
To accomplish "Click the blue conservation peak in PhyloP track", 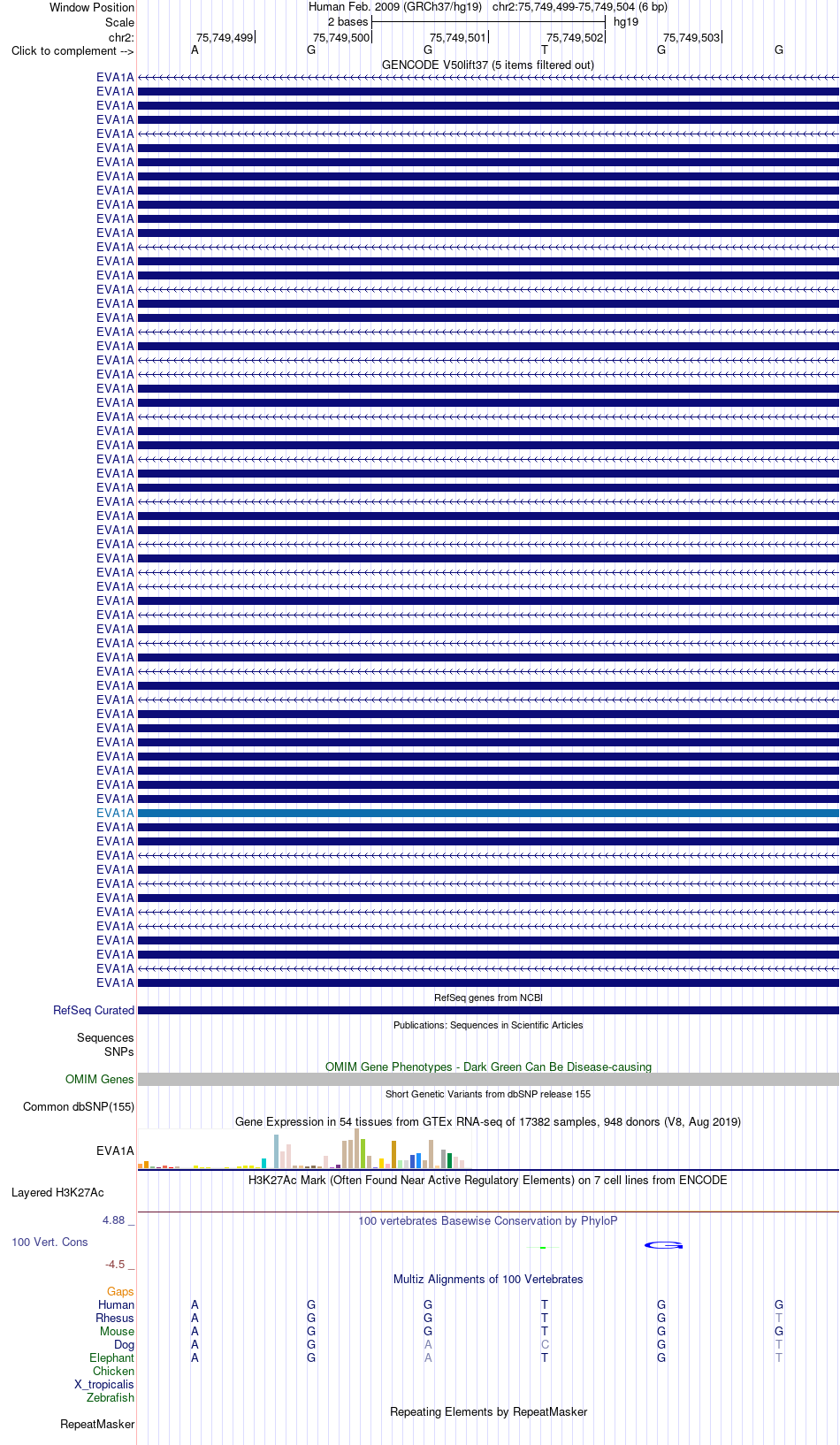I will pyautogui.click(x=663, y=1245).
